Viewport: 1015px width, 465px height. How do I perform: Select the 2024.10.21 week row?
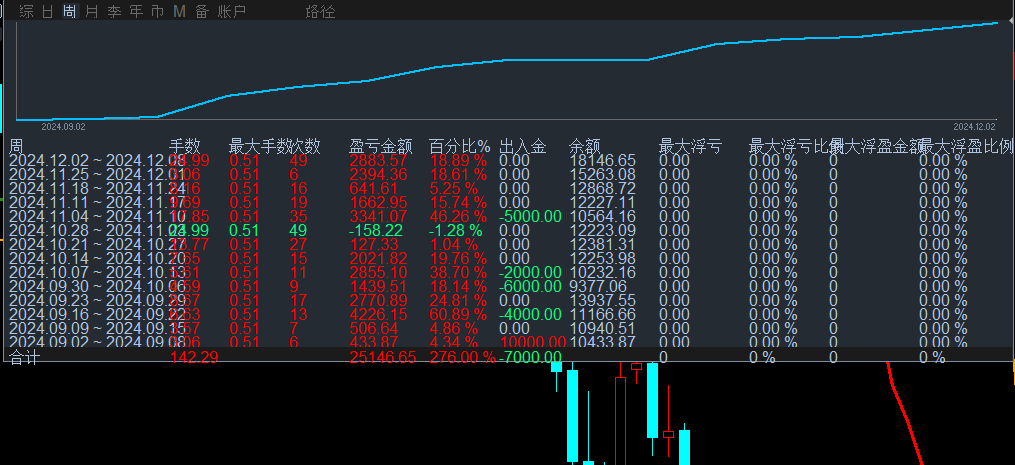click(x=508, y=244)
